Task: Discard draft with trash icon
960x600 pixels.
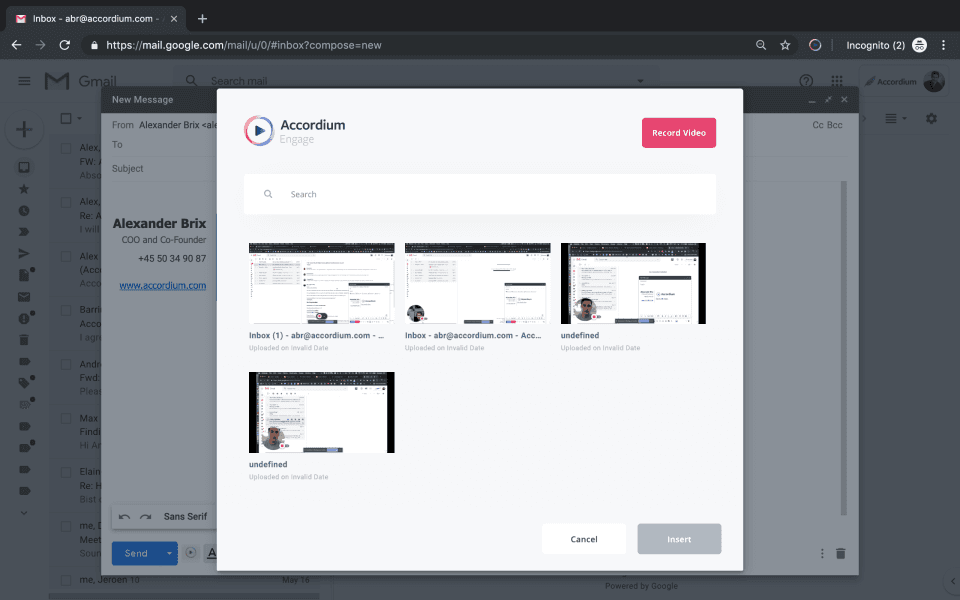Action: (x=841, y=553)
